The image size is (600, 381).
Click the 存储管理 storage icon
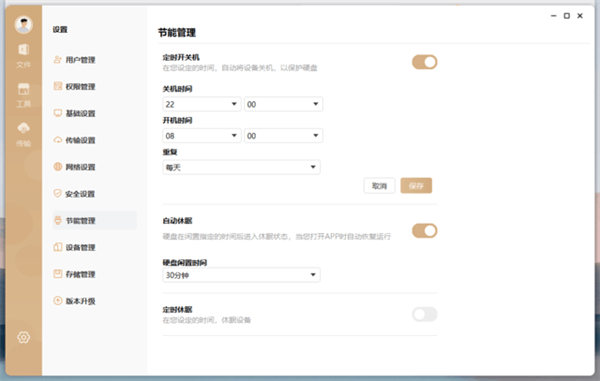(x=57, y=274)
